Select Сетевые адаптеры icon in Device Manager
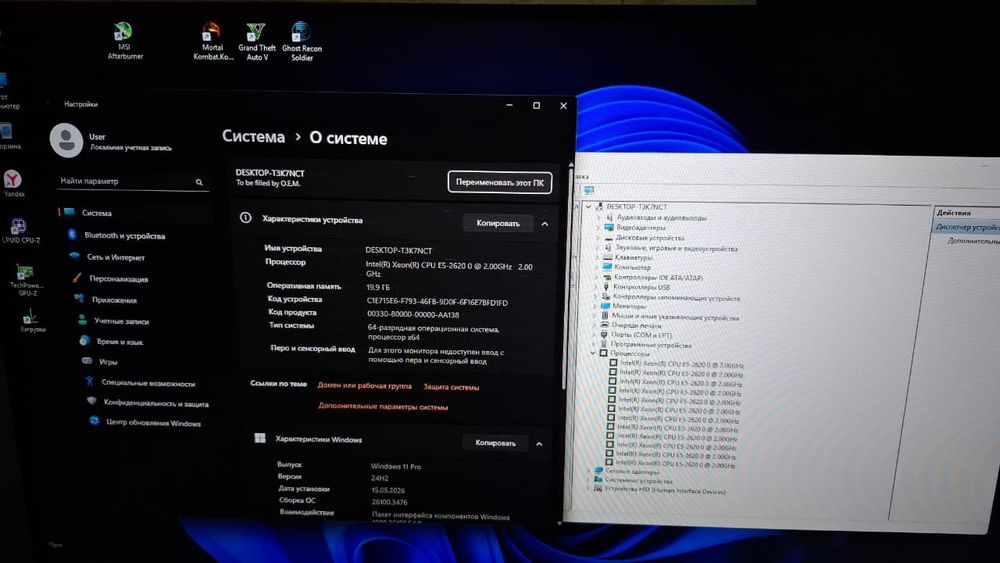The image size is (1000, 563). point(598,471)
